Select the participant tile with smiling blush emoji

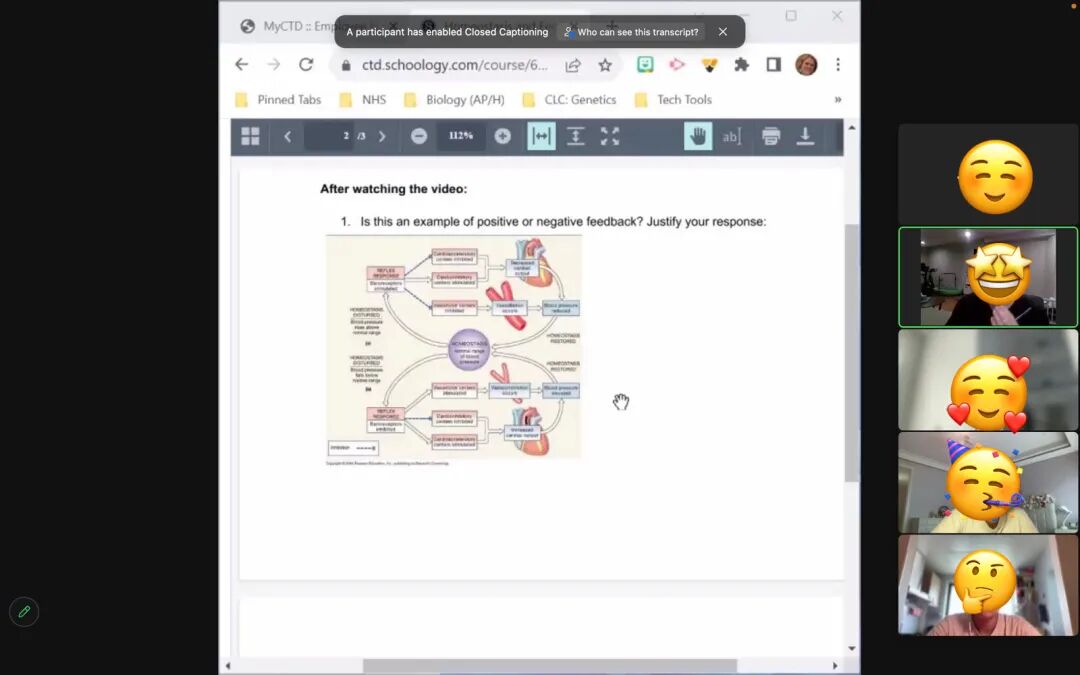[988, 174]
